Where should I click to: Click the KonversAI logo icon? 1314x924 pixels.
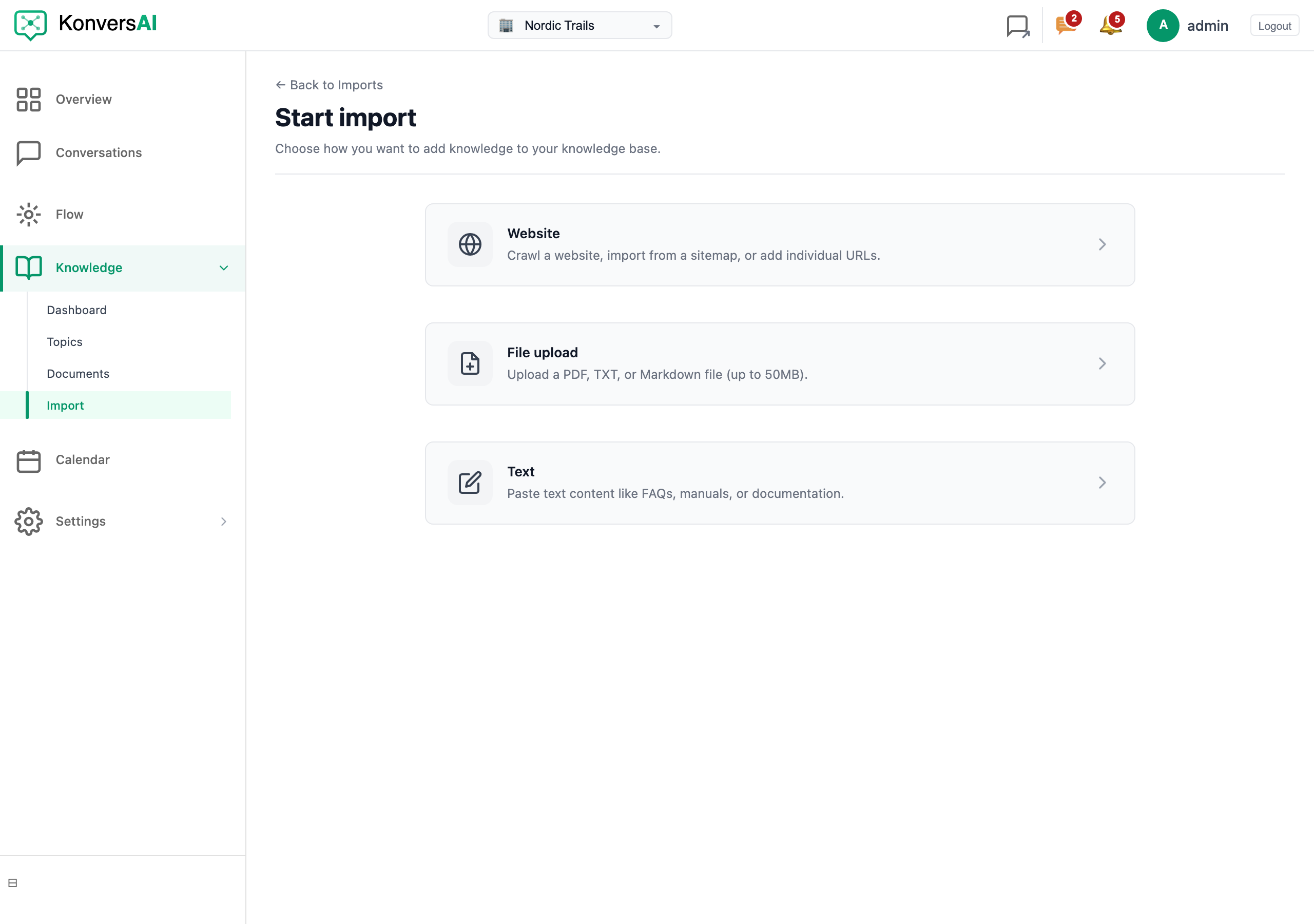pos(30,25)
